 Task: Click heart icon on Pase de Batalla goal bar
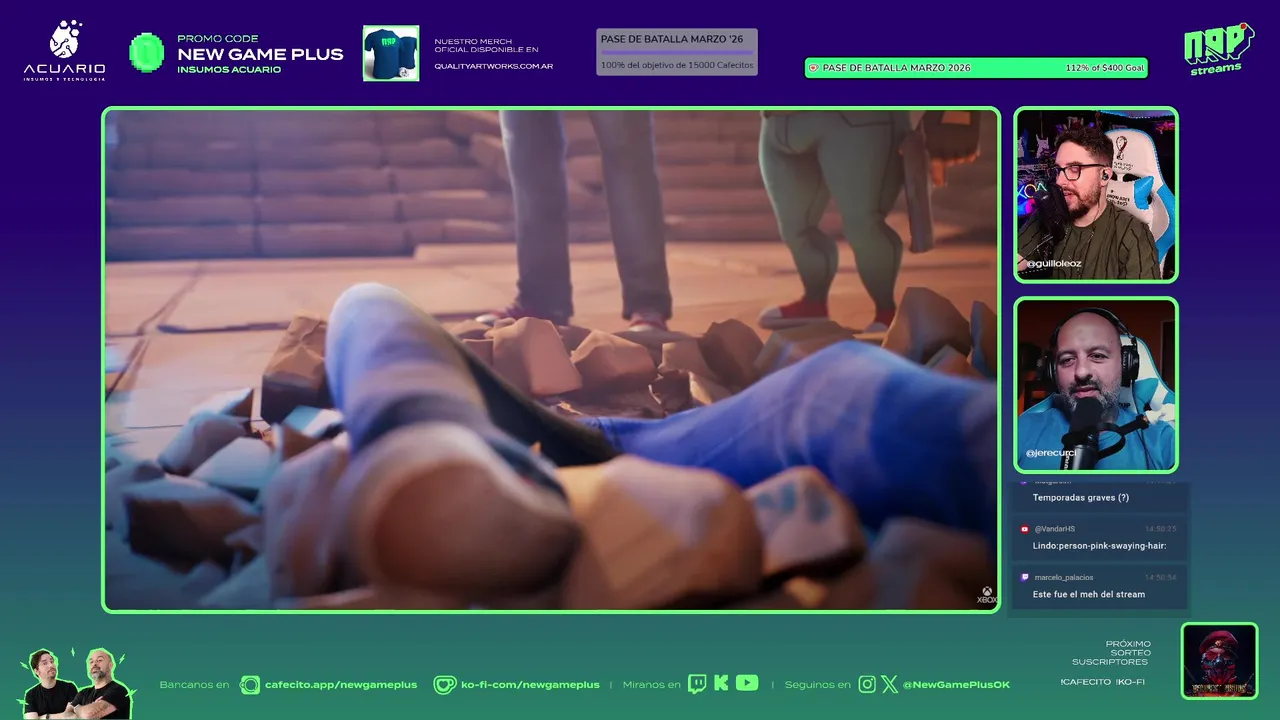[x=813, y=68]
